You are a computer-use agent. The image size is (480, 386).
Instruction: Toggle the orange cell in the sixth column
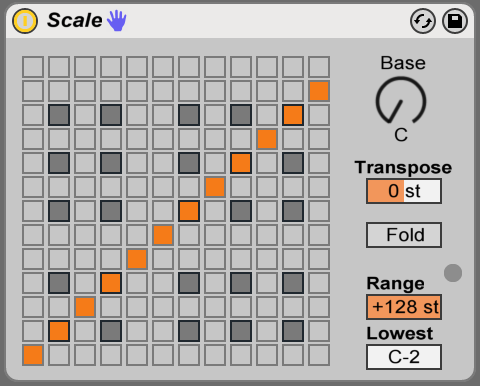point(163,235)
